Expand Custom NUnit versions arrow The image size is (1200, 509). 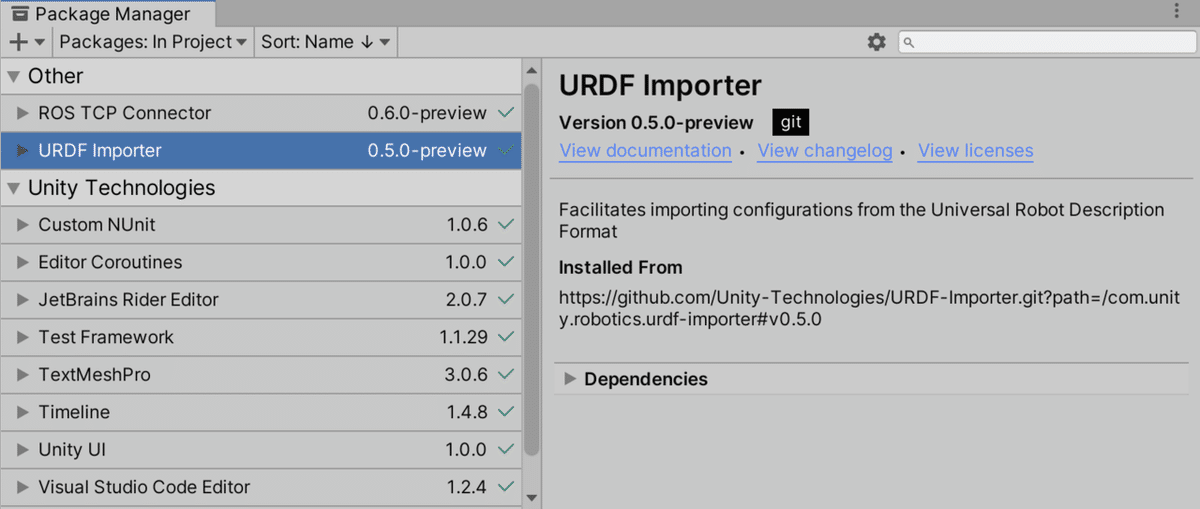click(23, 225)
